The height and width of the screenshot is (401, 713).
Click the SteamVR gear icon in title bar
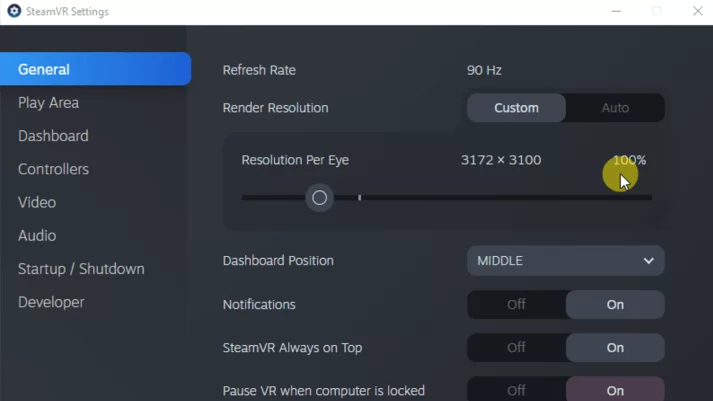click(x=14, y=10)
